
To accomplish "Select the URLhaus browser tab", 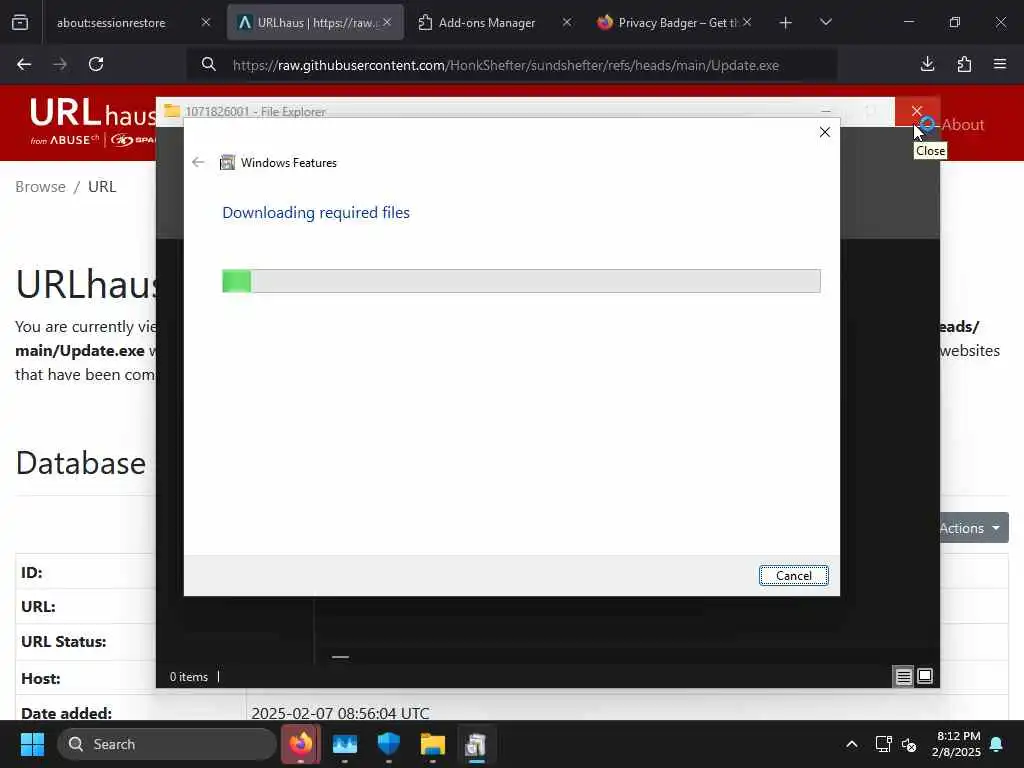I will pyautogui.click(x=315, y=23).
